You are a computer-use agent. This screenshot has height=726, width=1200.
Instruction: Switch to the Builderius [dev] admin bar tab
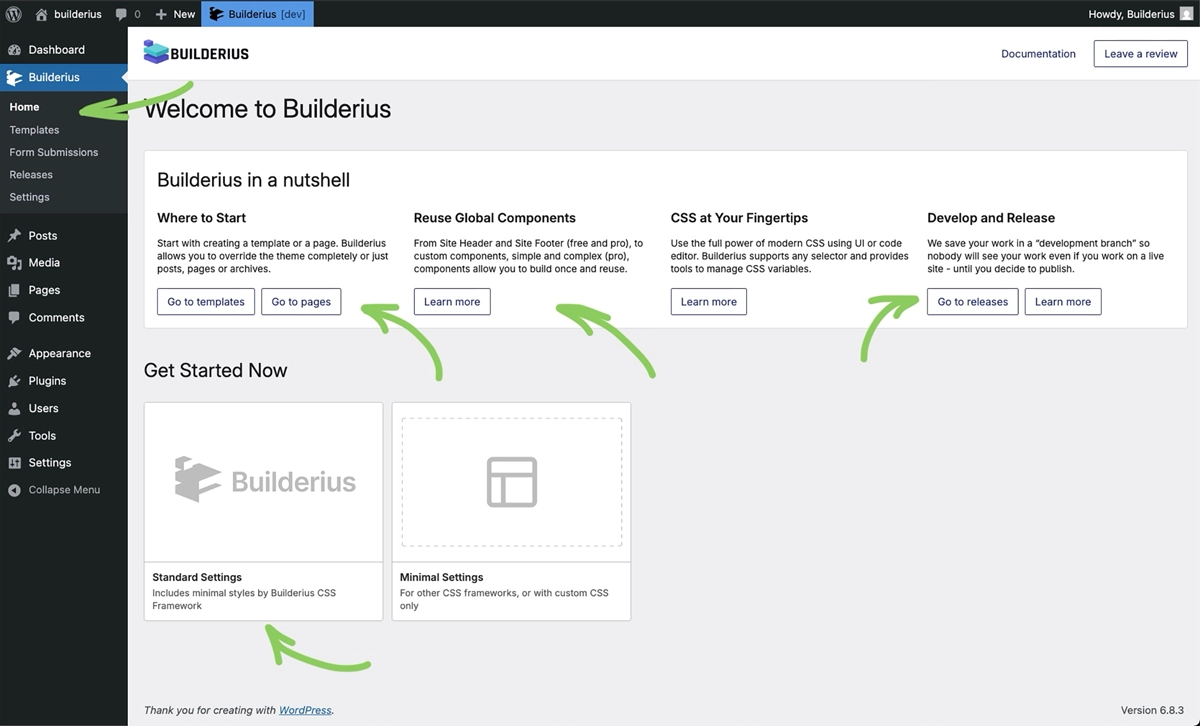(x=257, y=14)
